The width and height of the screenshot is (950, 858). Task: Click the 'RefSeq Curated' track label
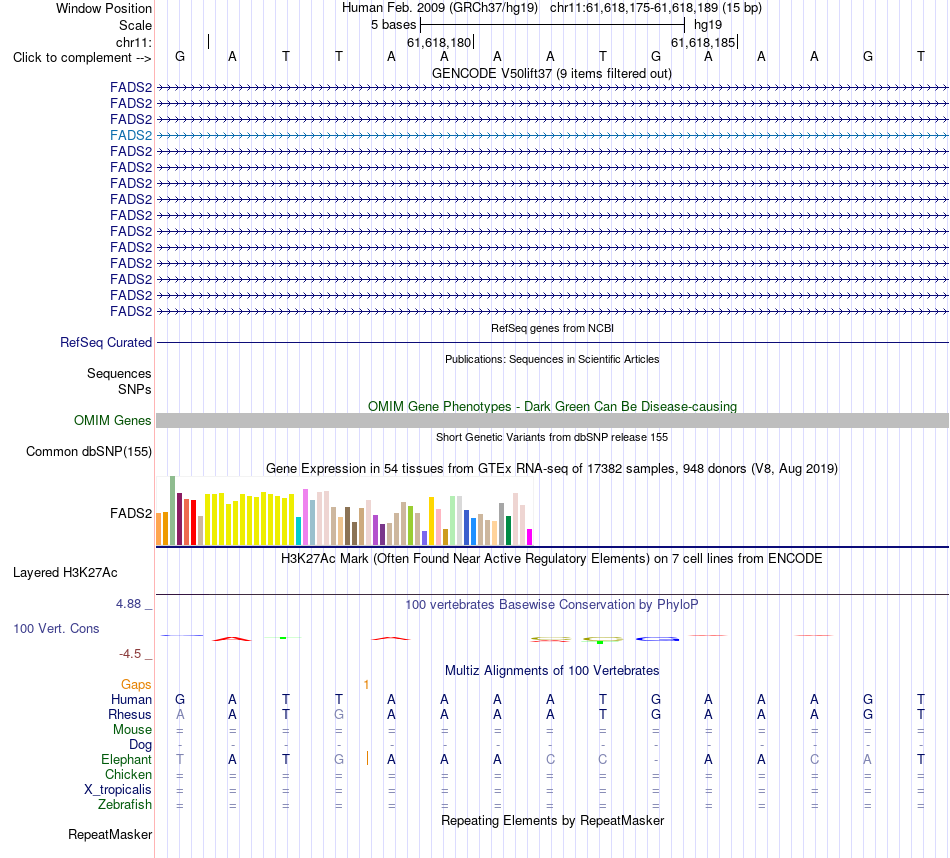[106, 342]
